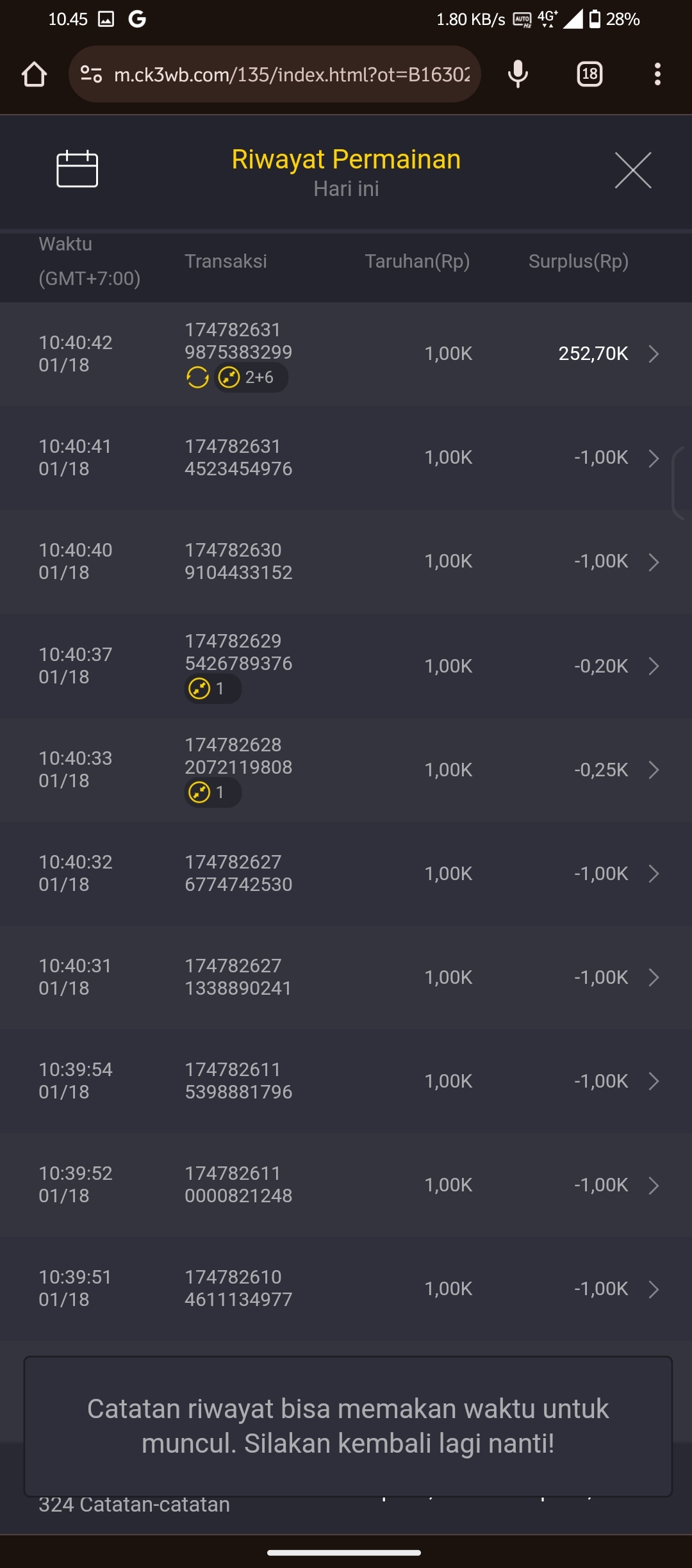Expand details for the 252,70K surplus row
The width and height of the screenshot is (692, 1568).
(x=654, y=354)
